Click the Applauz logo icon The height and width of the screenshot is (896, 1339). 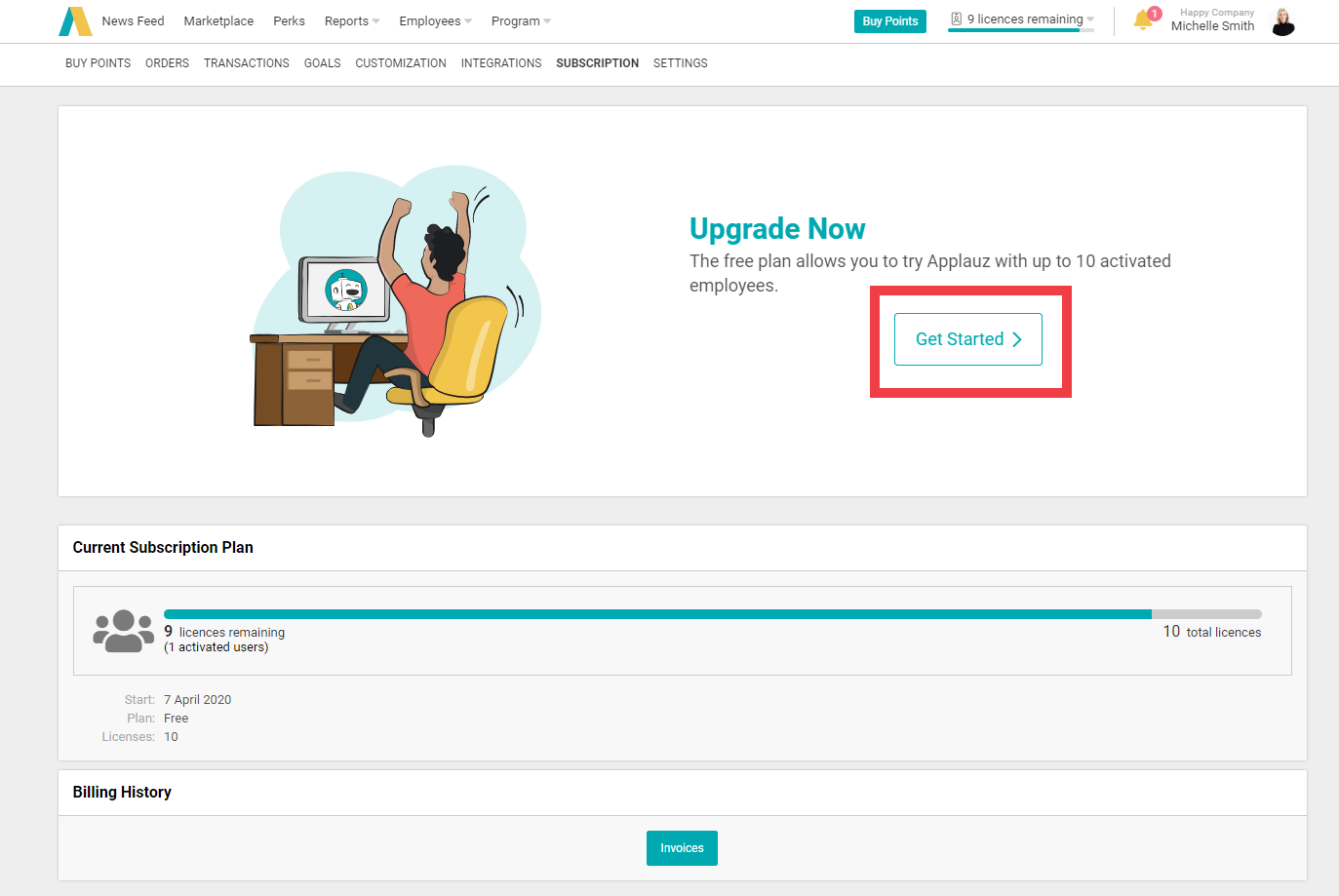(x=75, y=21)
